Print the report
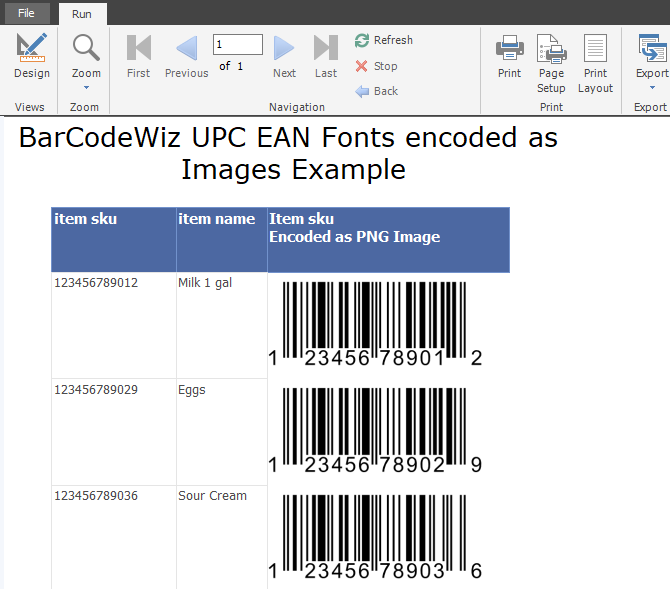Viewport: 670px width, 589px height. coord(509,56)
